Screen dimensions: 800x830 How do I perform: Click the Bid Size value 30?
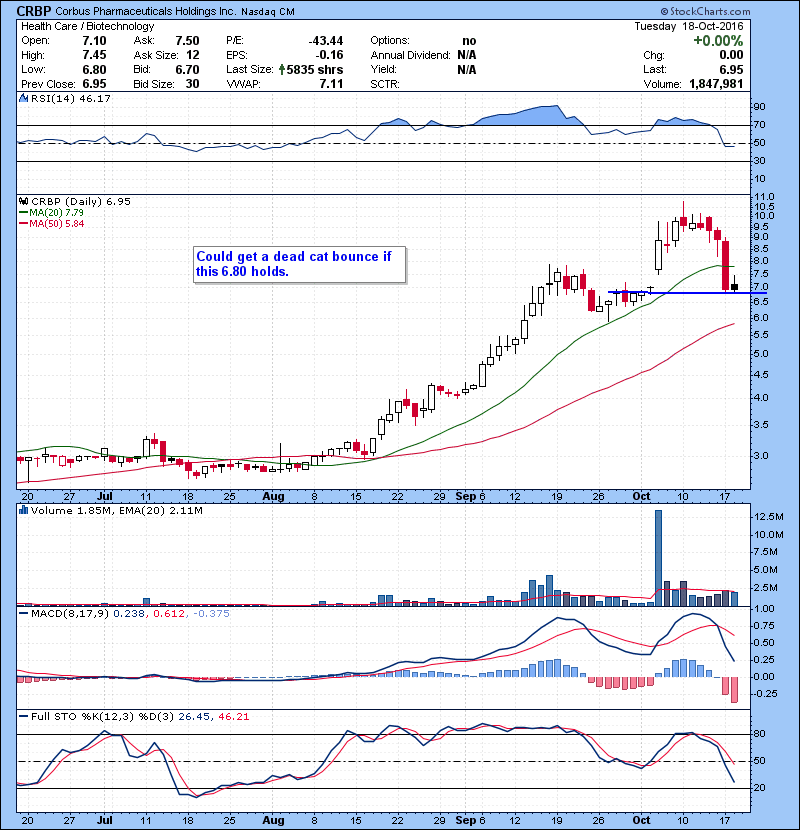click(x=193, y=84)
